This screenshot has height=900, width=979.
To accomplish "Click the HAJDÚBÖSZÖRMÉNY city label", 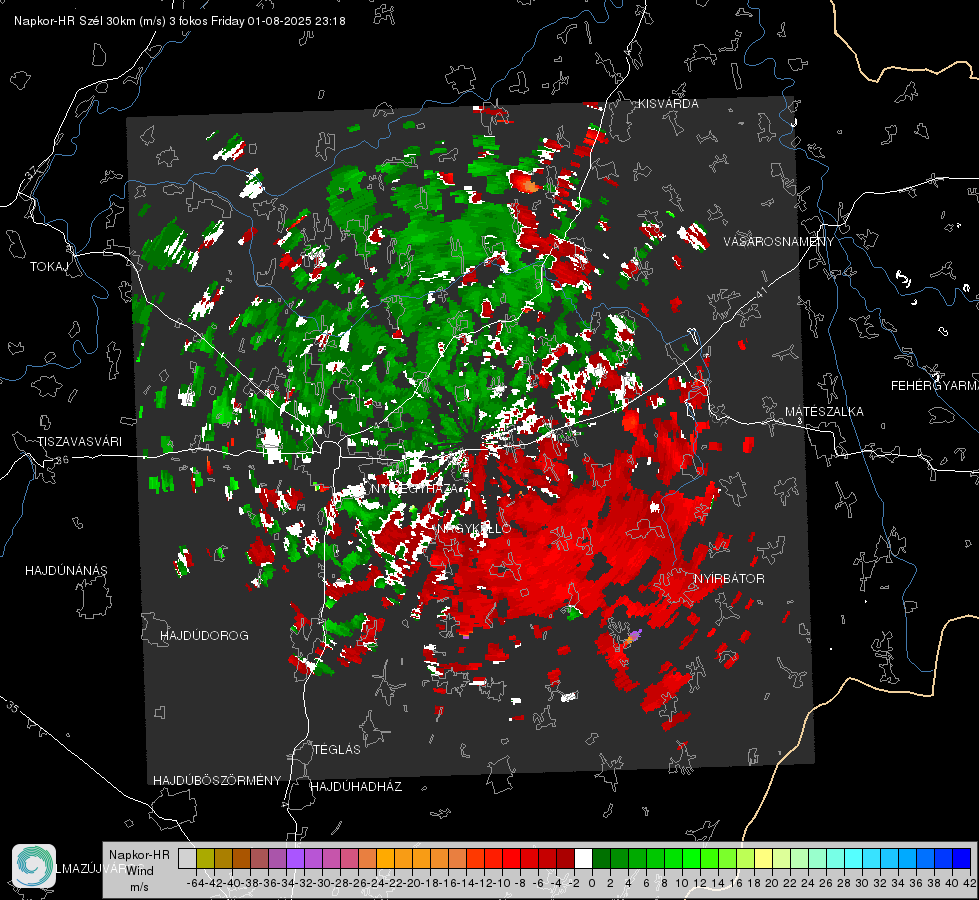I will 217,781.
